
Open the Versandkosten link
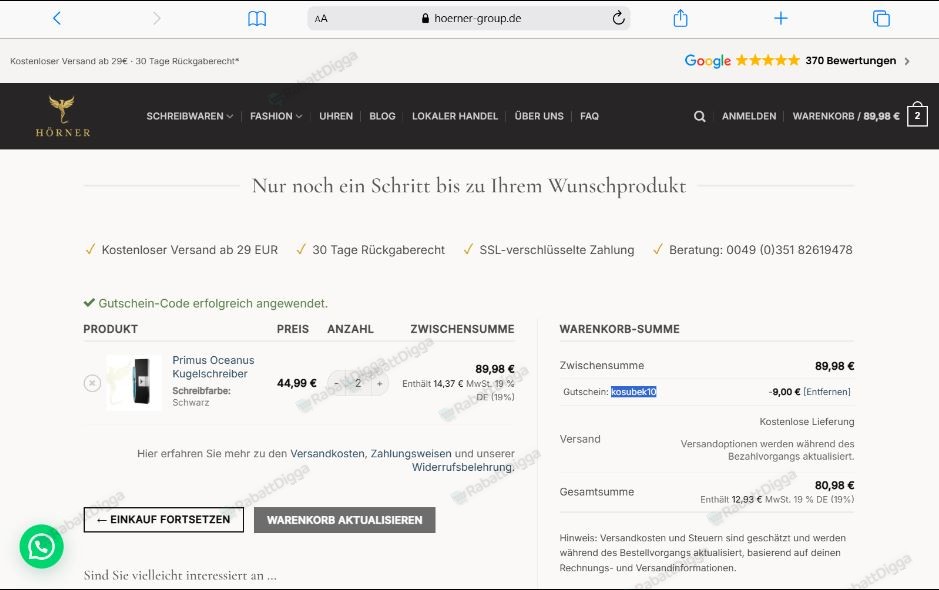tap(327, 453)
